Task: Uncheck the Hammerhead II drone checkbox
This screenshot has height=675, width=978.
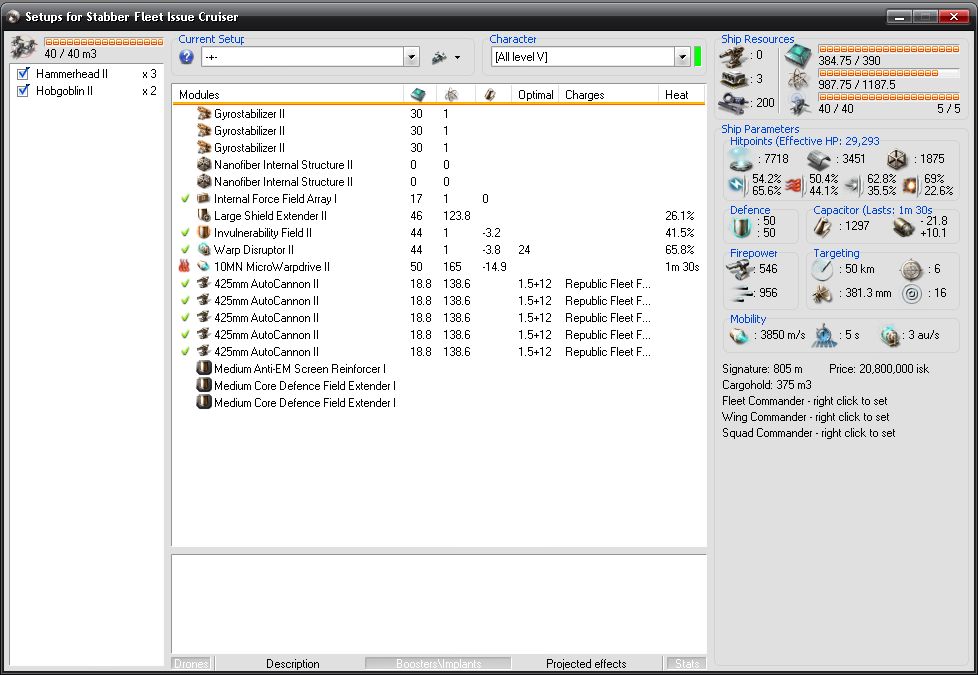Action: [23, 74]
